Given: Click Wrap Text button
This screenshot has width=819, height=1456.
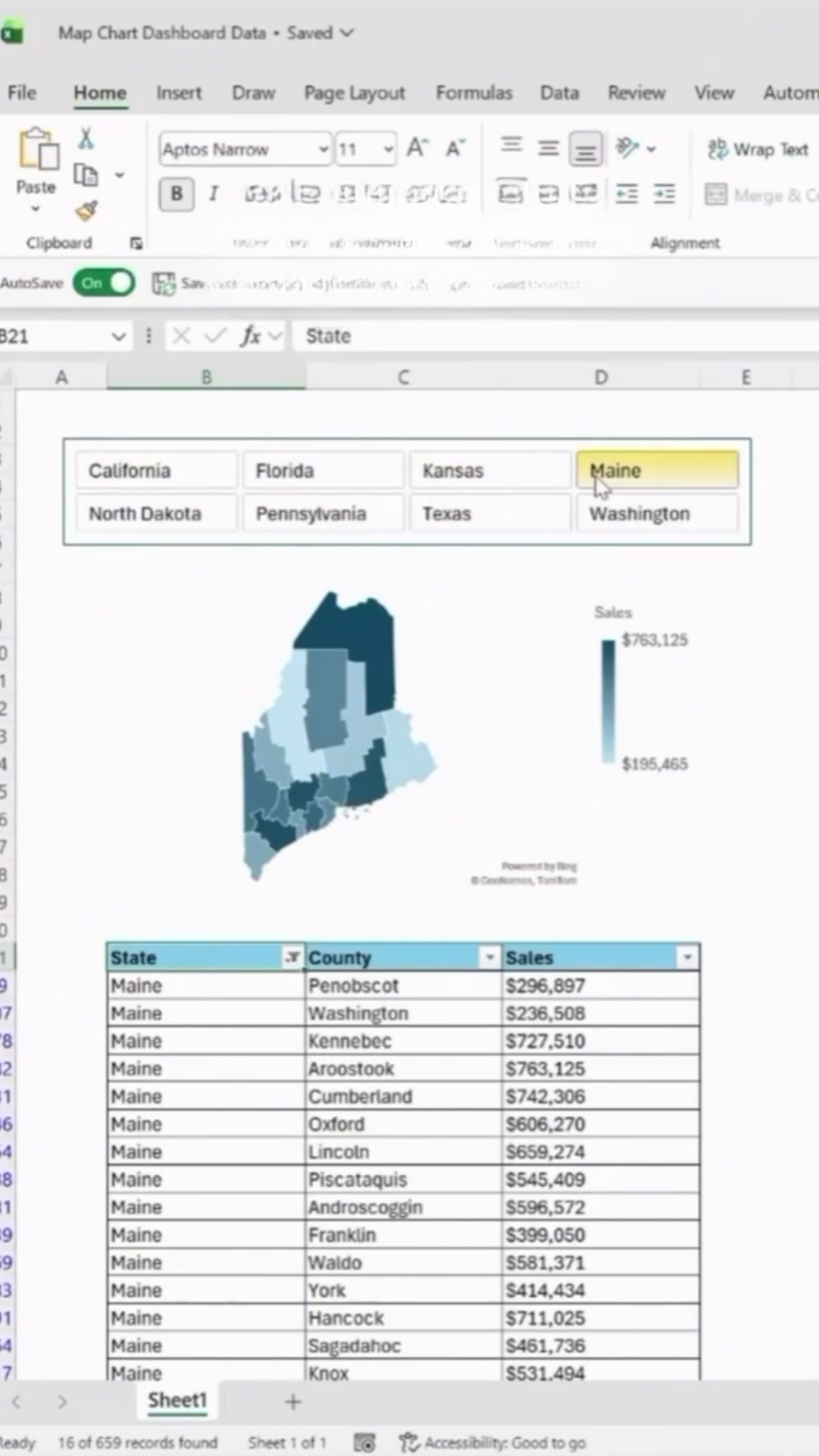Looking at the screenshot, I should [758, 149].
